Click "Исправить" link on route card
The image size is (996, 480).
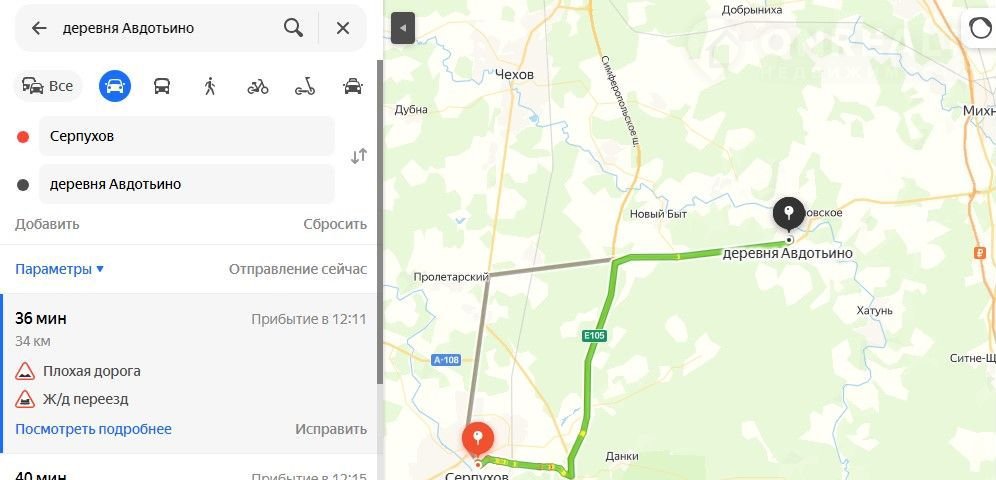click(x=331, y=429)
